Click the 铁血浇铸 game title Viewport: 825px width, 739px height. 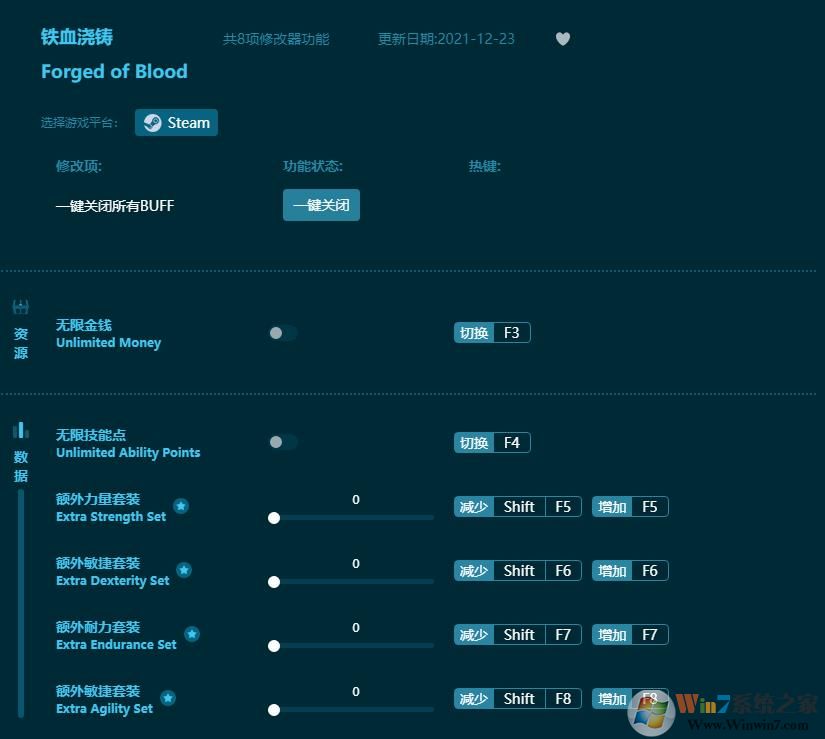click(77, 37)
